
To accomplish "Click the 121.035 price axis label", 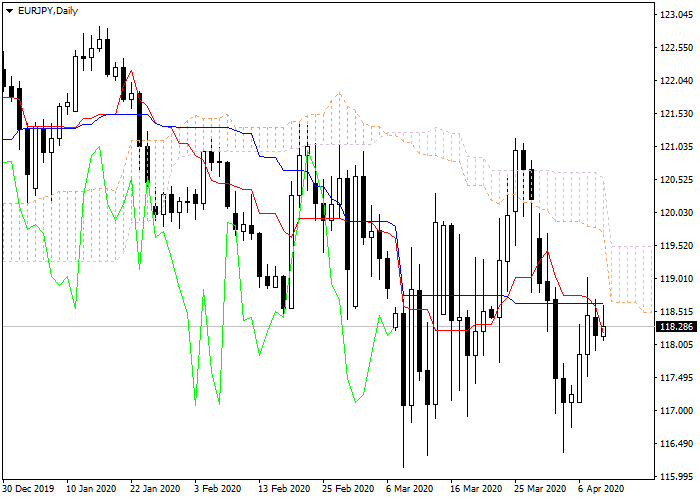I will click(x=676, y=147).
